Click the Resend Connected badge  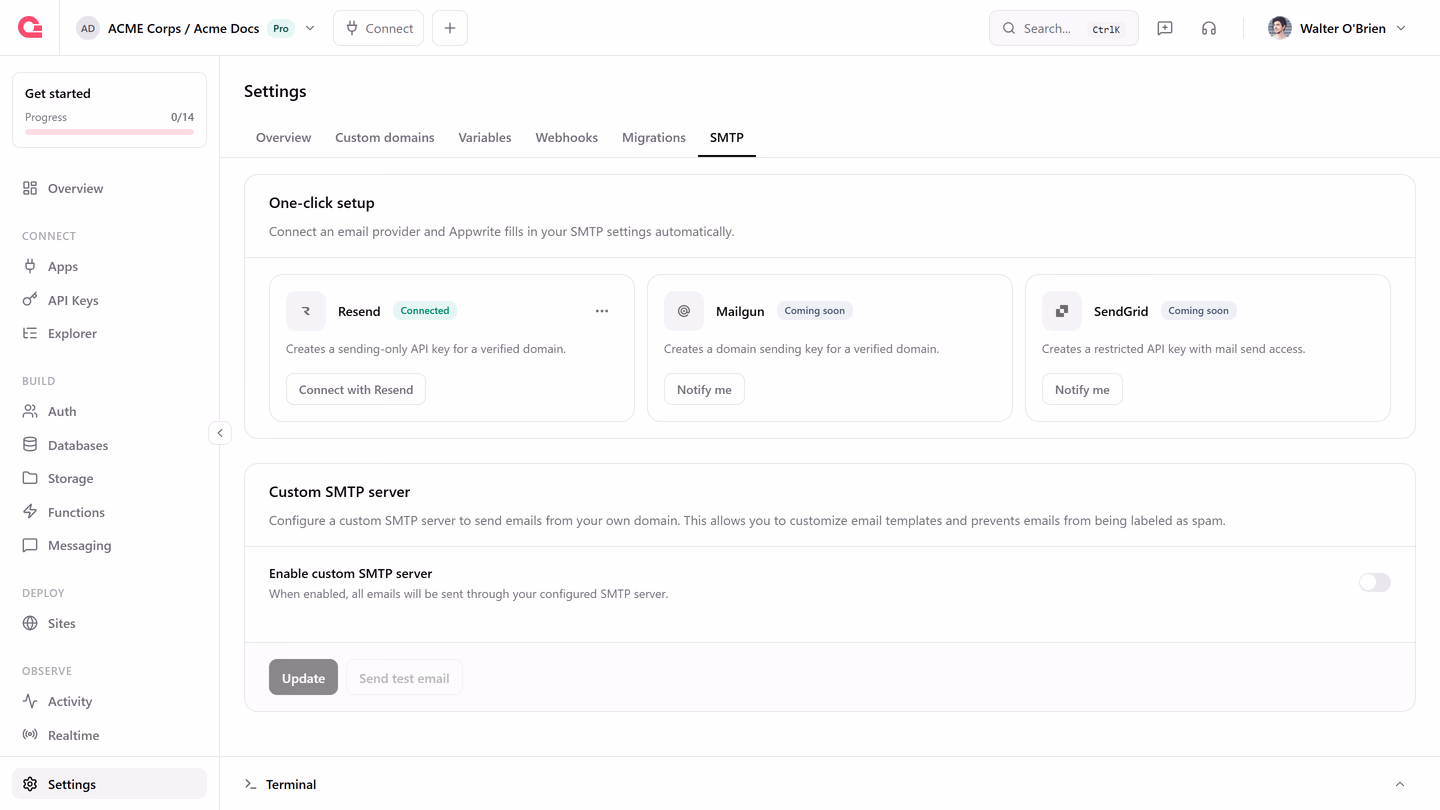pos(425,311)
